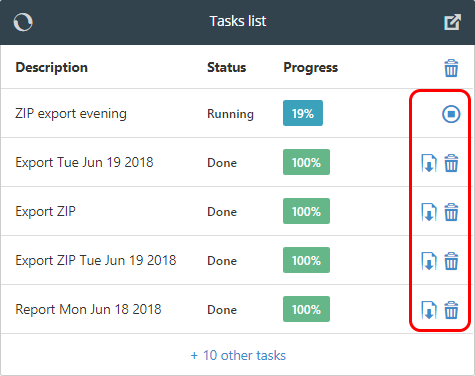Image resolution: width=475 pixels, height=376 pixels.
Task: Click the 19% progress badge
Action: click(303, 113)
